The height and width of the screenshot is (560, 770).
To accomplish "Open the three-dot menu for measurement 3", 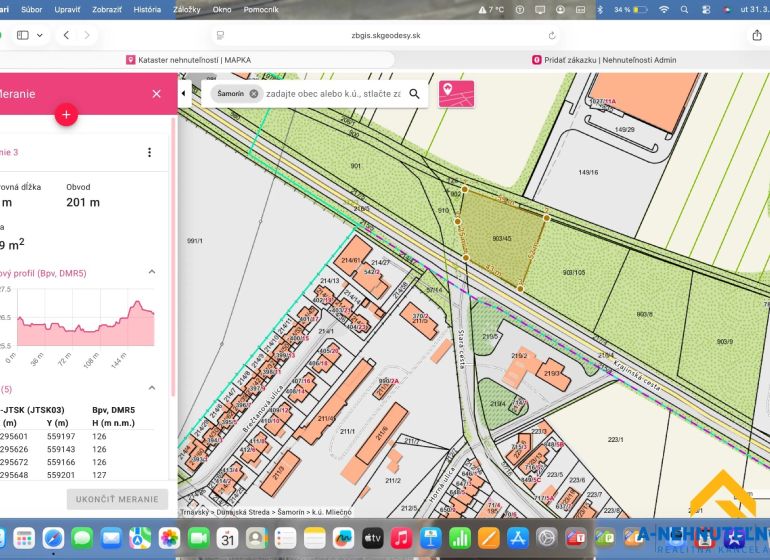I will pos(149,153).
